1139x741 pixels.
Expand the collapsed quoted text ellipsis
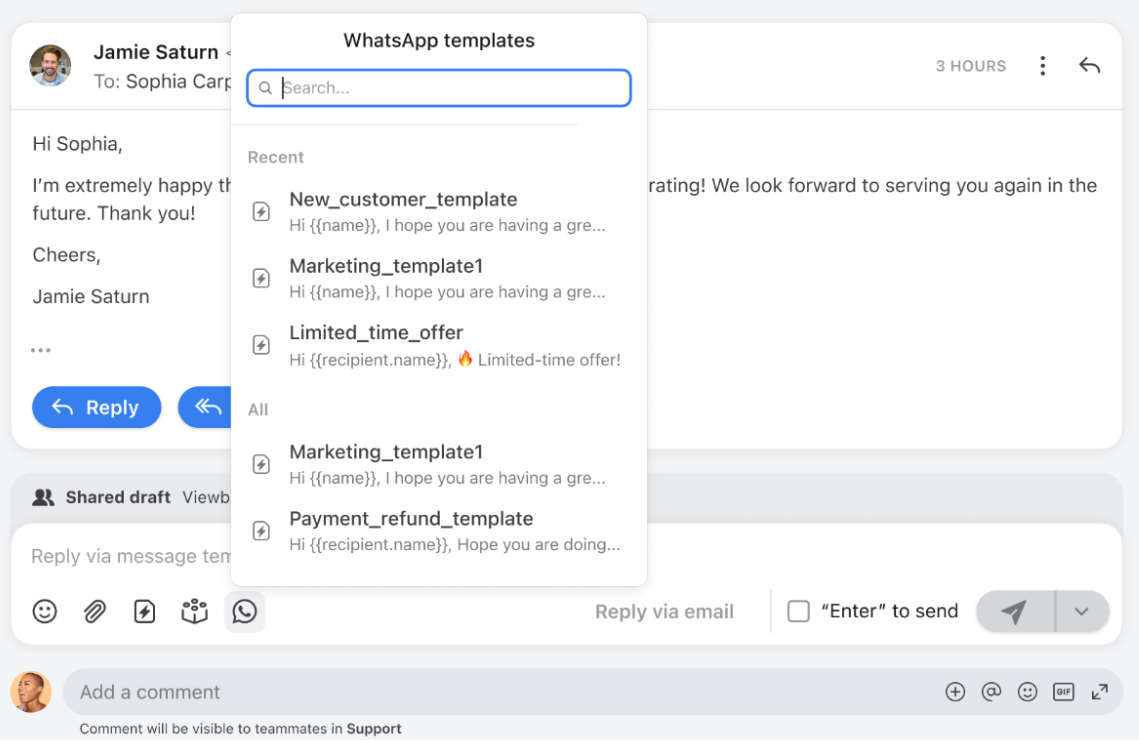coord(41,350)
